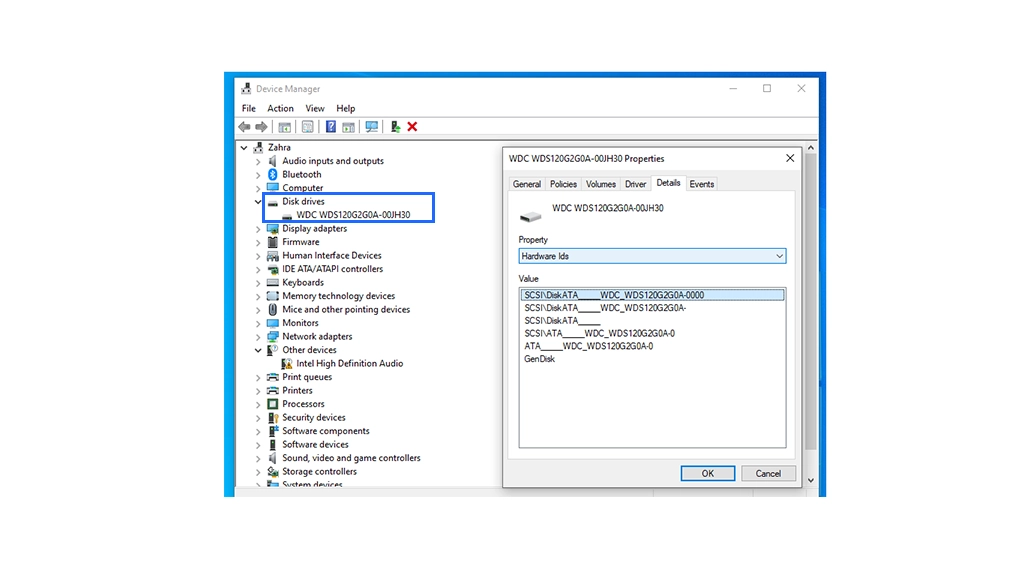Click the red X uninstall device icon
This screenshot has width=1024, height=572.
pos(412,127)
